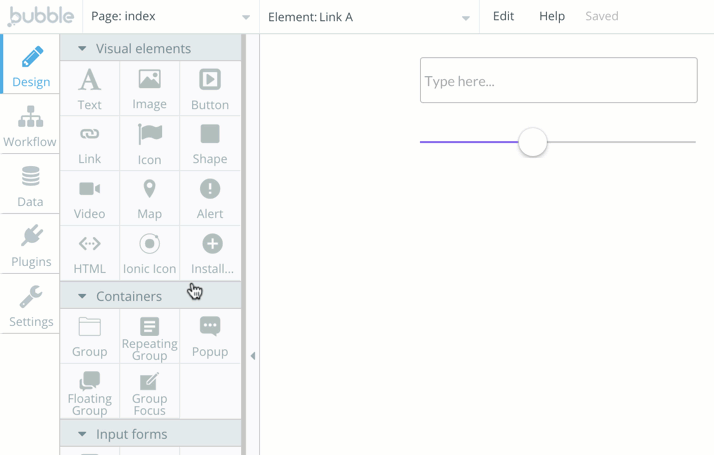Open the Page: index dropdown
This screenshot has width=714, height=455.
tap(171, 16)
